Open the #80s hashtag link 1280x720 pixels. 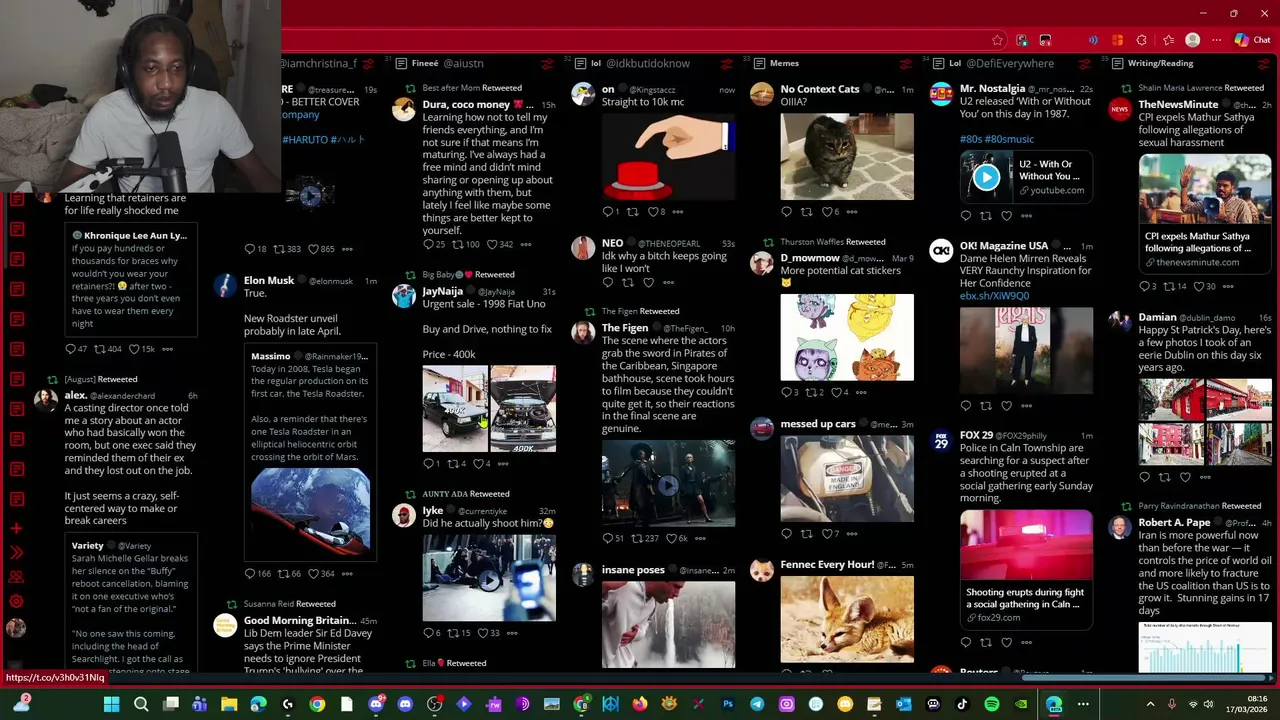[x=970, y=139]
